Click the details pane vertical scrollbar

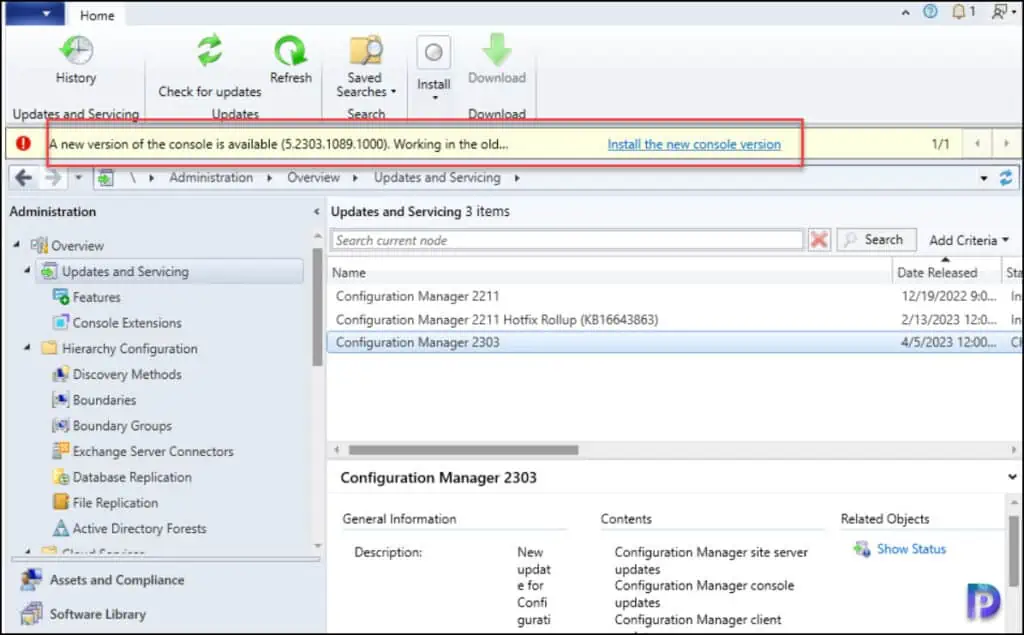(1014, 550)
